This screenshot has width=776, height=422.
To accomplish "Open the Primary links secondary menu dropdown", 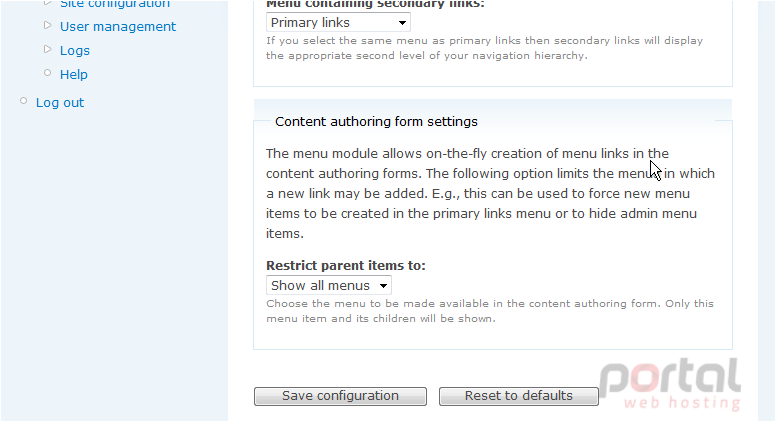I will (338, 22).
